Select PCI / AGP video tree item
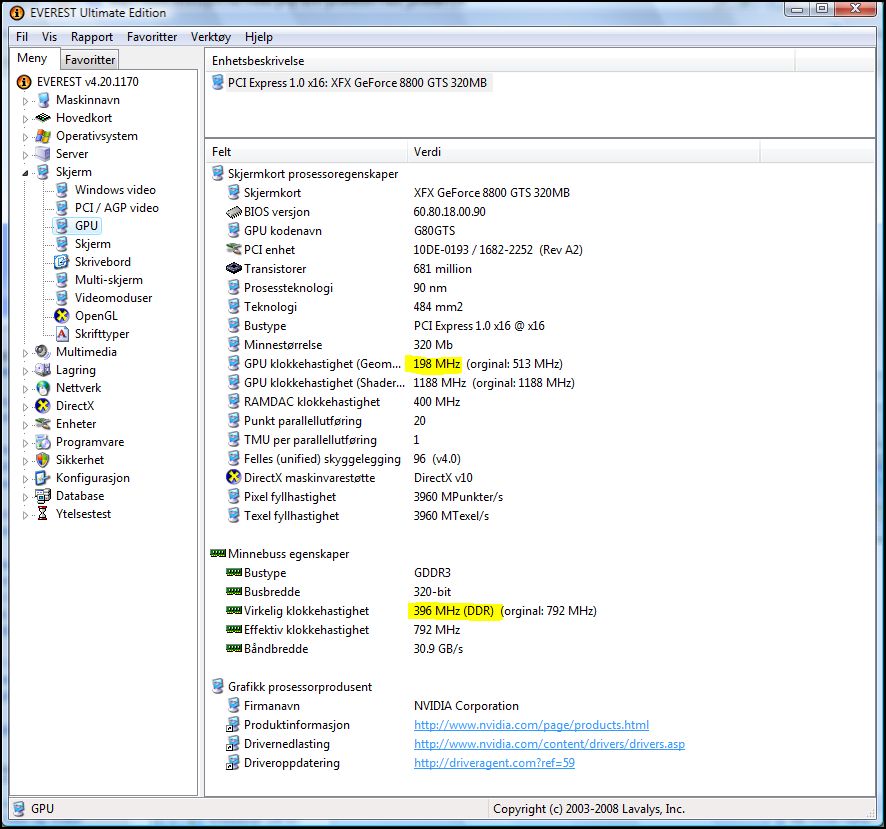 click(x=117, y=208)
